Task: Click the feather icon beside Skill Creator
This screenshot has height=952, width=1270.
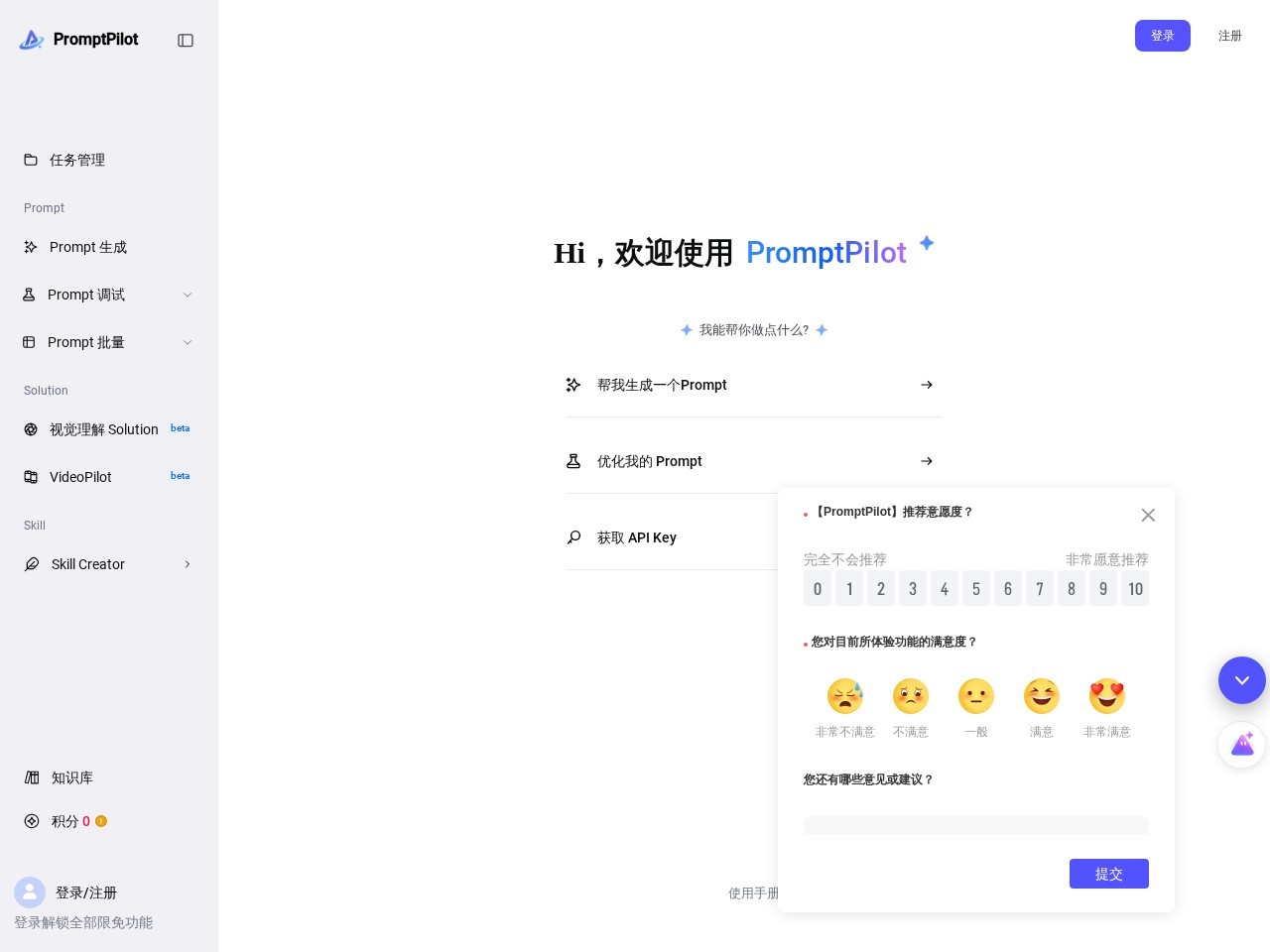Action: [x=32, y=564]
